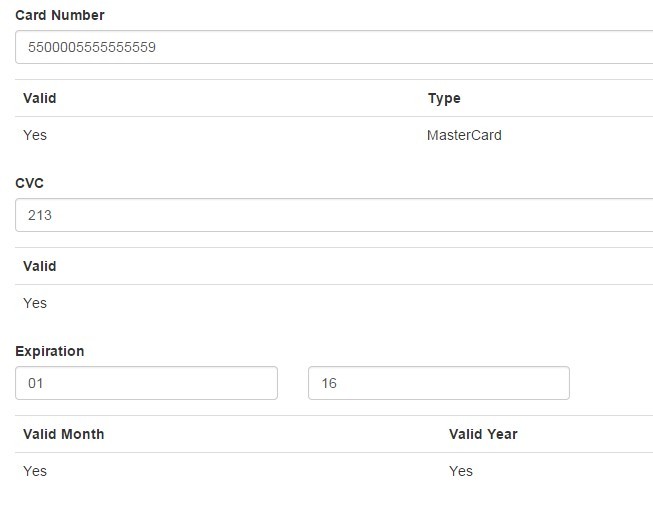The width and height of the screenshot is (653, 507).
Task: Click the Valid Year header
Action: pos(483,434)
